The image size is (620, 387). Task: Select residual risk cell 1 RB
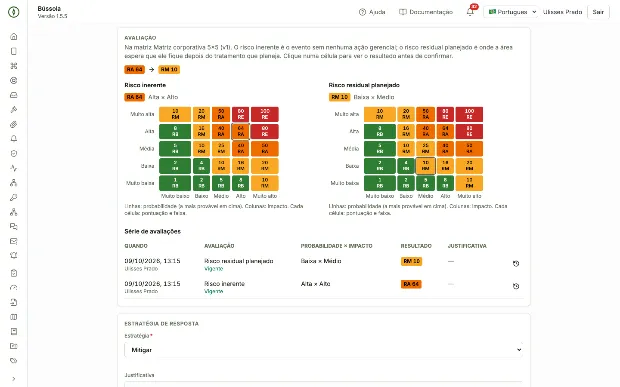point(380,183)
